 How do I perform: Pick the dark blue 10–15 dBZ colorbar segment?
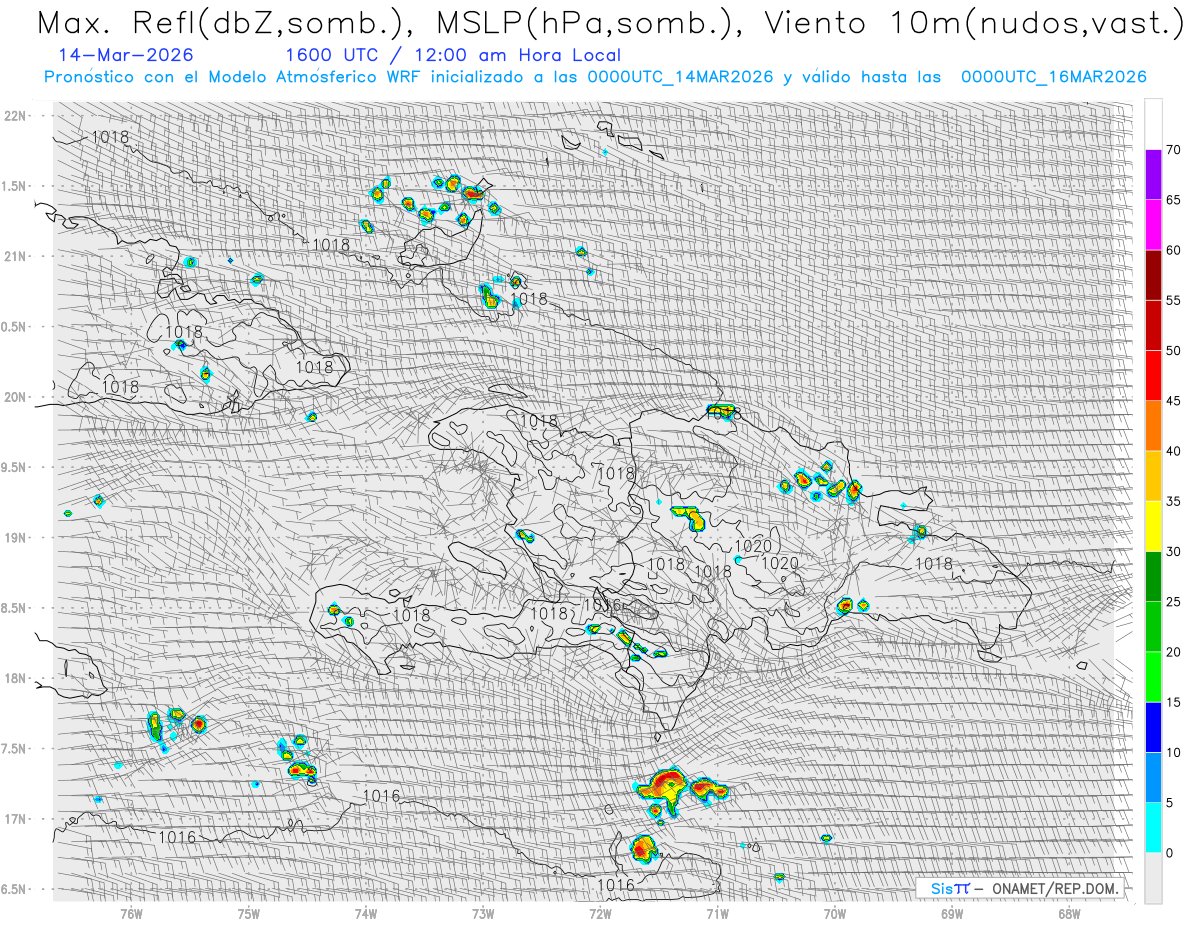(x=1153, y=727)
